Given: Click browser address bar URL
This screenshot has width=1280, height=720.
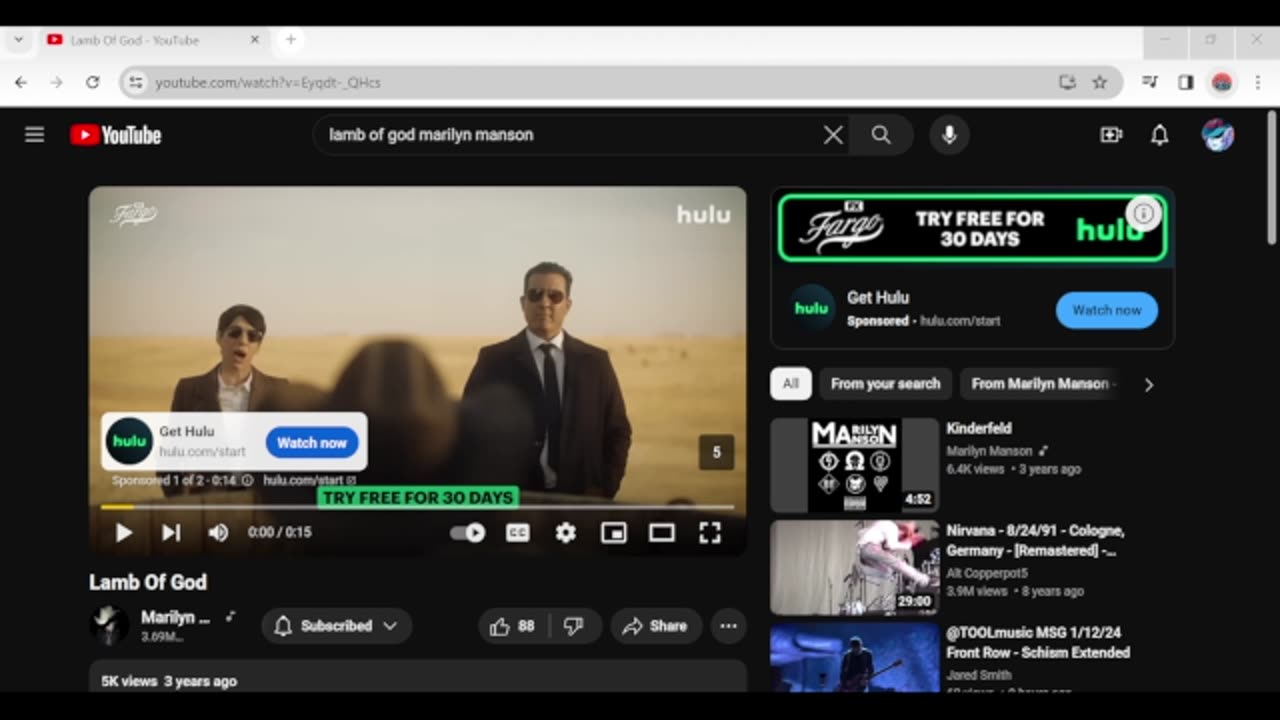Looking at the screenshot, I should [268, 83].
